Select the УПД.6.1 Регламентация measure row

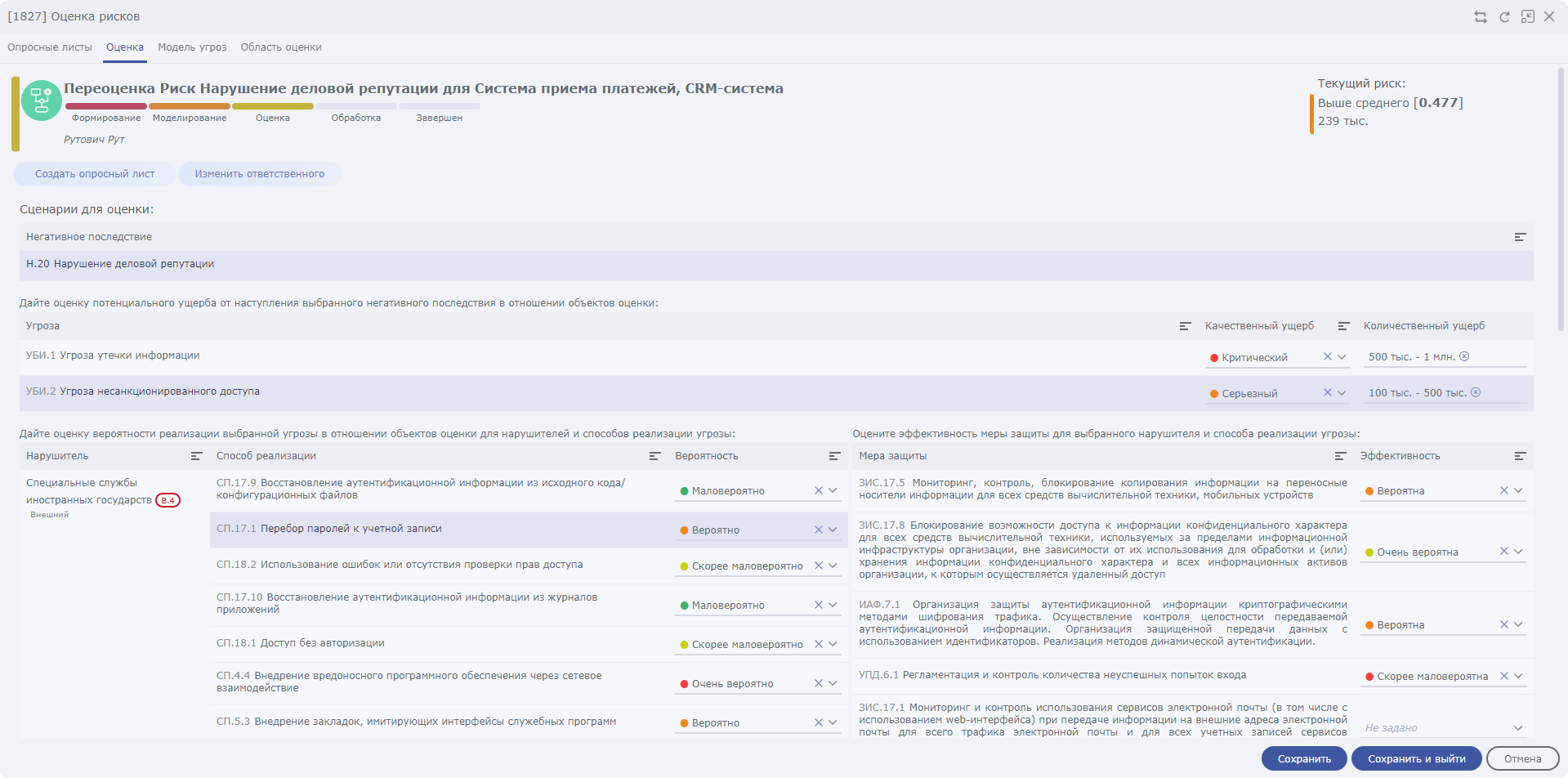point(1193,676)
